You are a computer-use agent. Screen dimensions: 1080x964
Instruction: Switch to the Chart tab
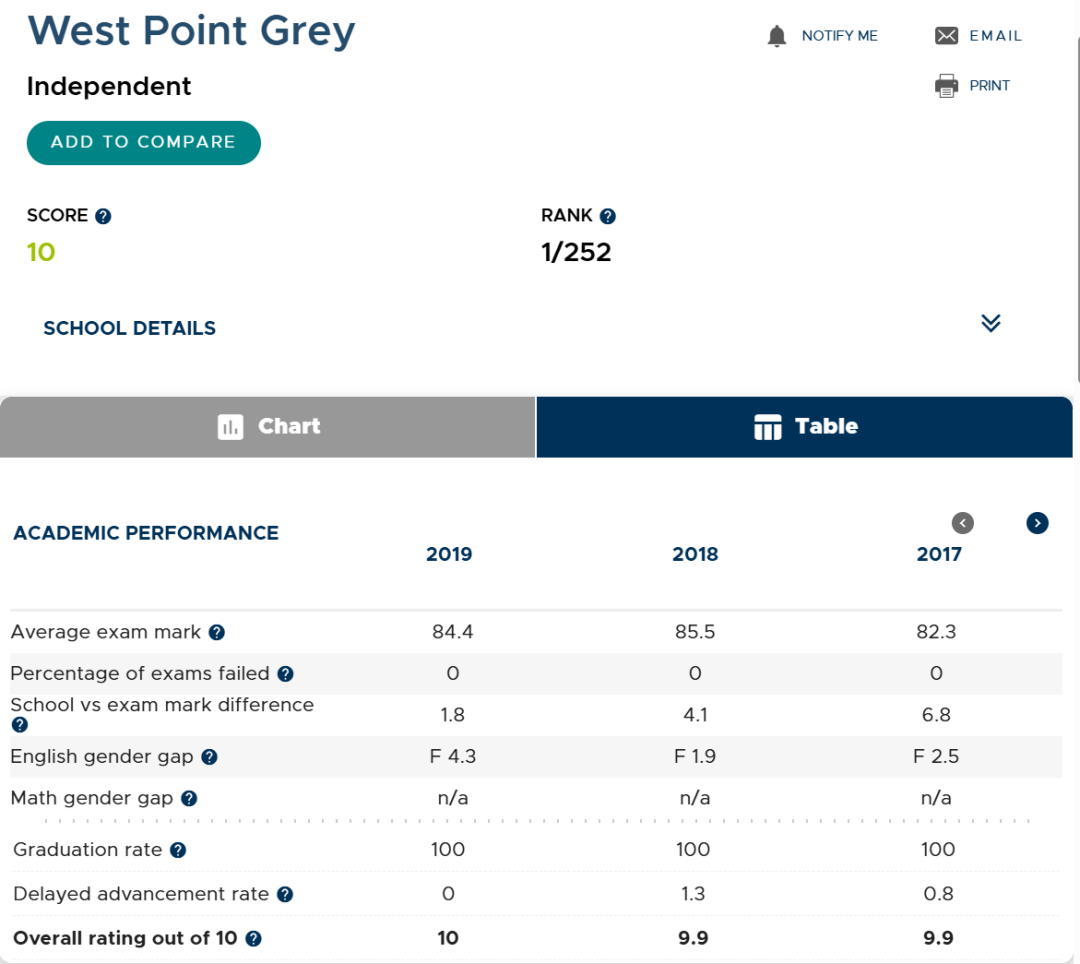coord(268,427)
